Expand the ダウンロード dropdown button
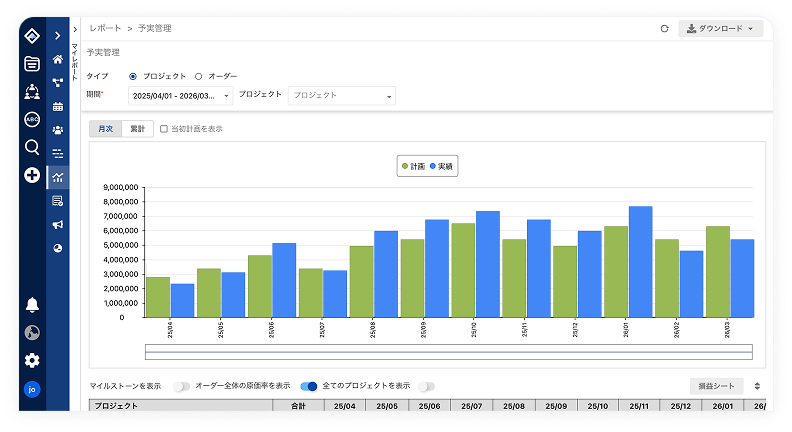Screen dimensions: 792x432 pos(720,29)
